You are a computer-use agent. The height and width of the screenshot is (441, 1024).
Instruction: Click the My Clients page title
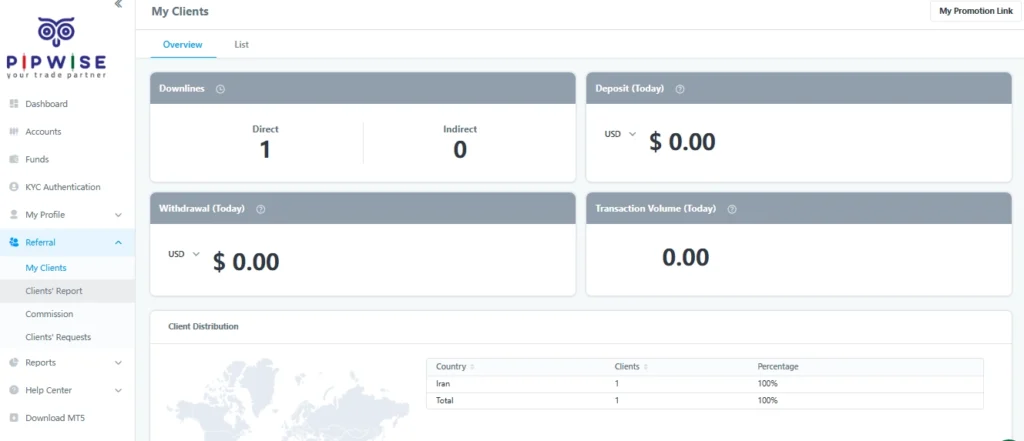coord(180,12)
